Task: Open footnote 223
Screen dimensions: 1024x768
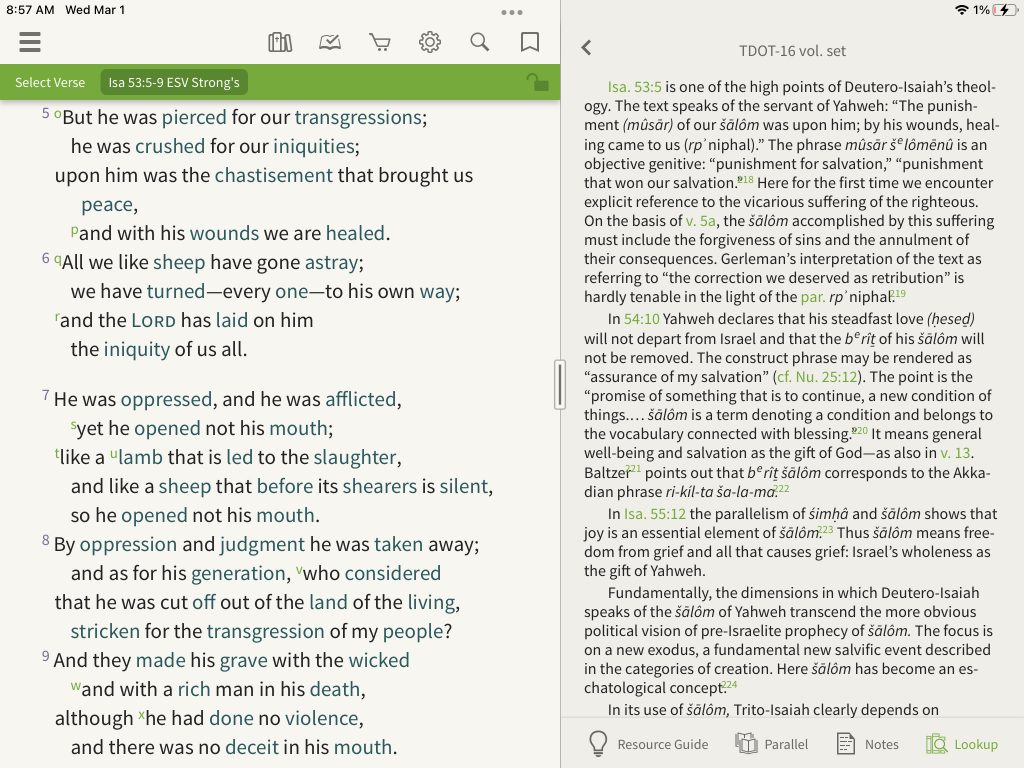Action: (x=825, y=529)
